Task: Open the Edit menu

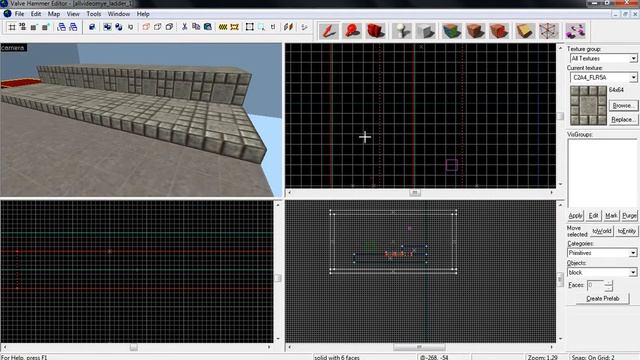Action: tap(36, 14)
